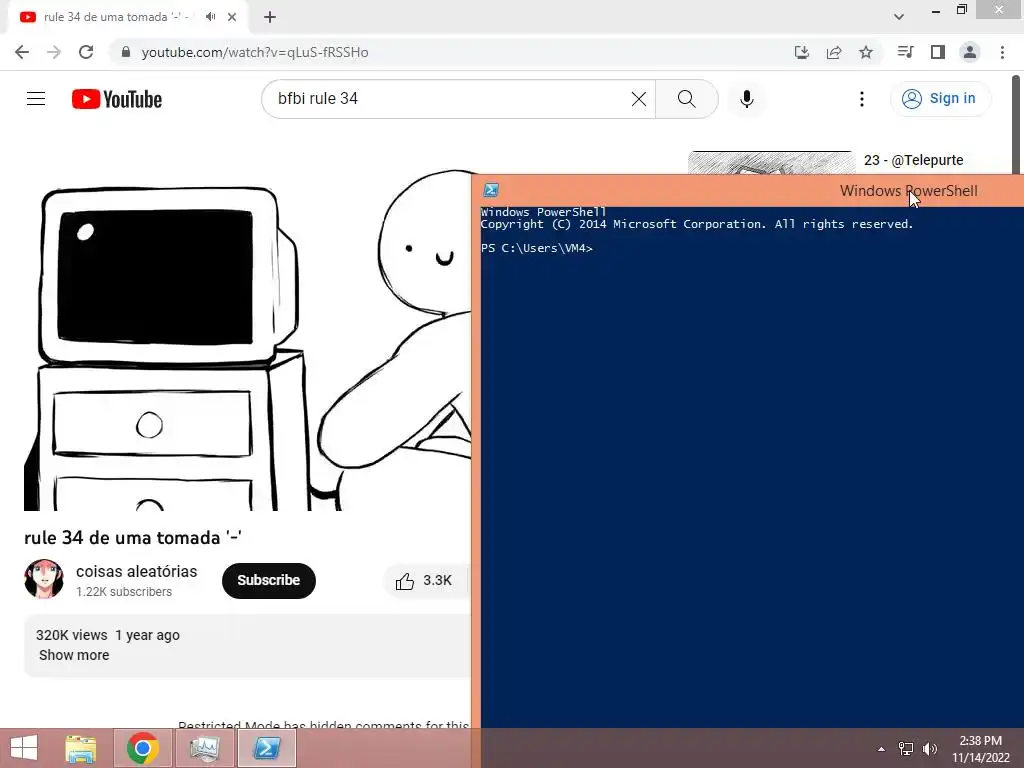This screenshot has height=768, width=1024.
Task: Open the Chrome profile avatar
Action: point(970,52)
